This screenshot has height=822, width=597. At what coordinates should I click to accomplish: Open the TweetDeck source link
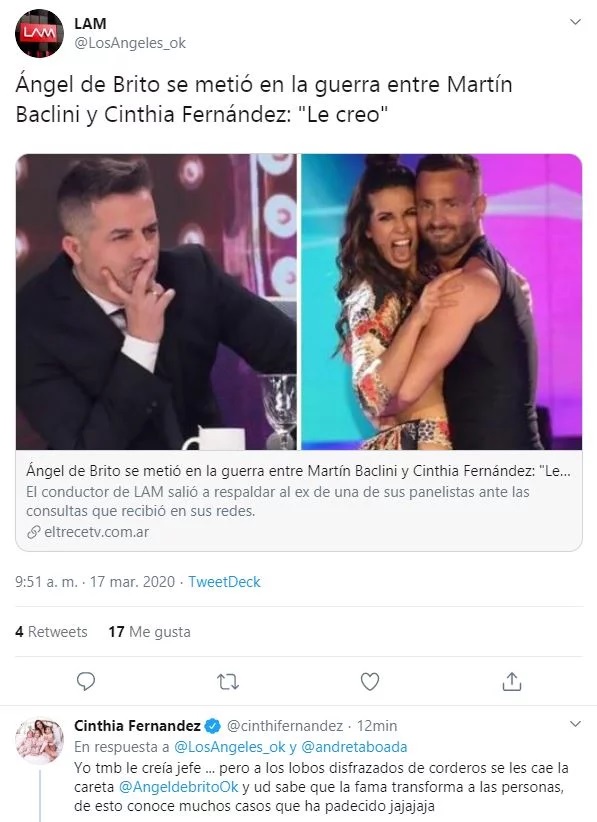tap(224, 582)
